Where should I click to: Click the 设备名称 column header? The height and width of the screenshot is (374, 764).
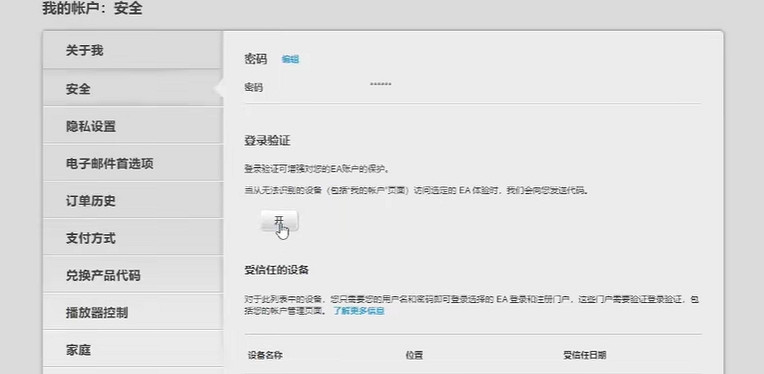coord(265,355)
